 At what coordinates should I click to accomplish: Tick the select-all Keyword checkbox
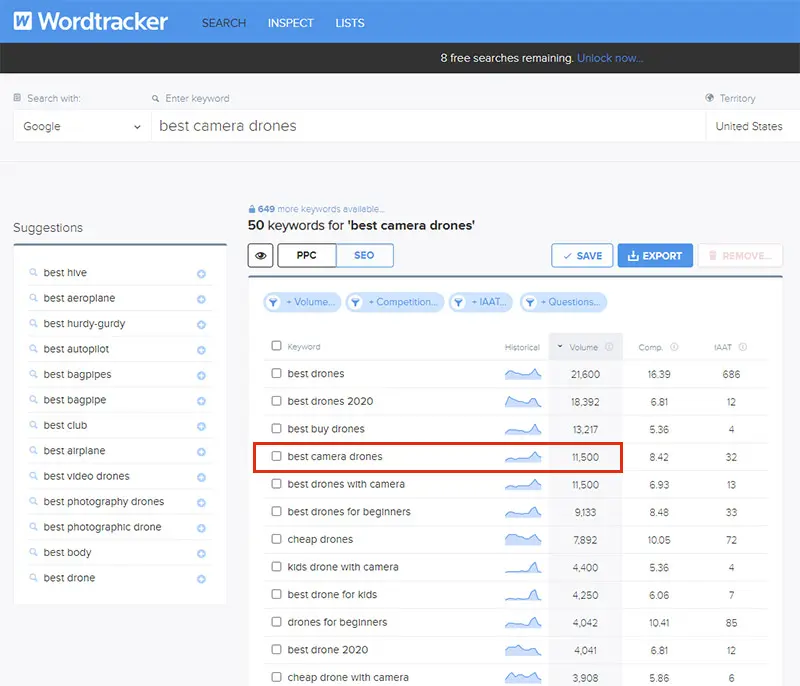click(277, 346)
